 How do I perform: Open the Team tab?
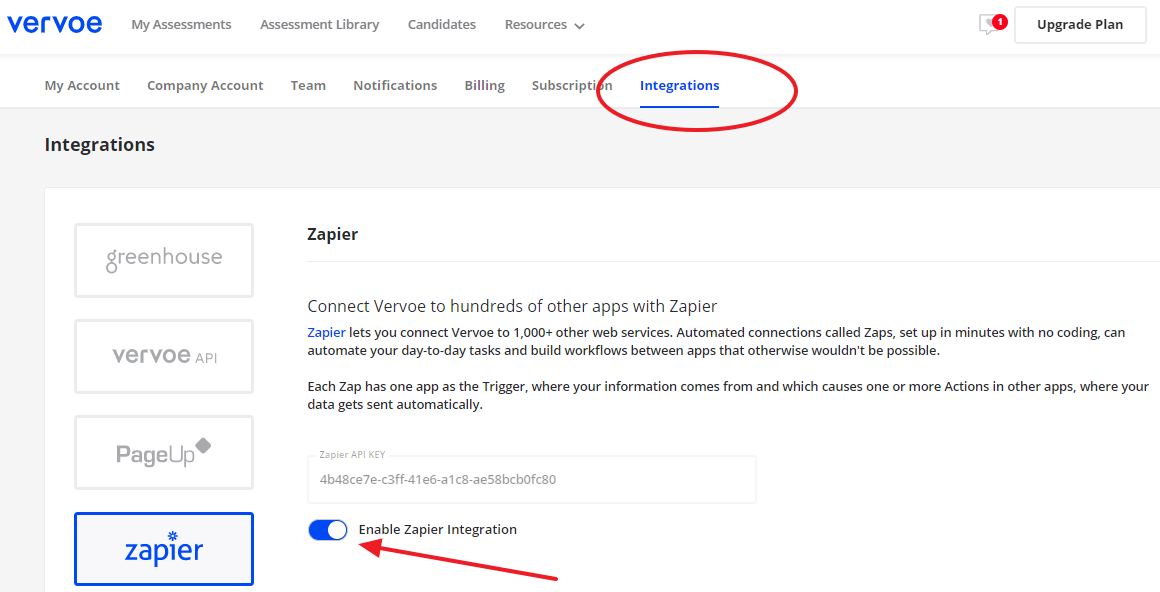pyautogui.click(x=308, y=86)
